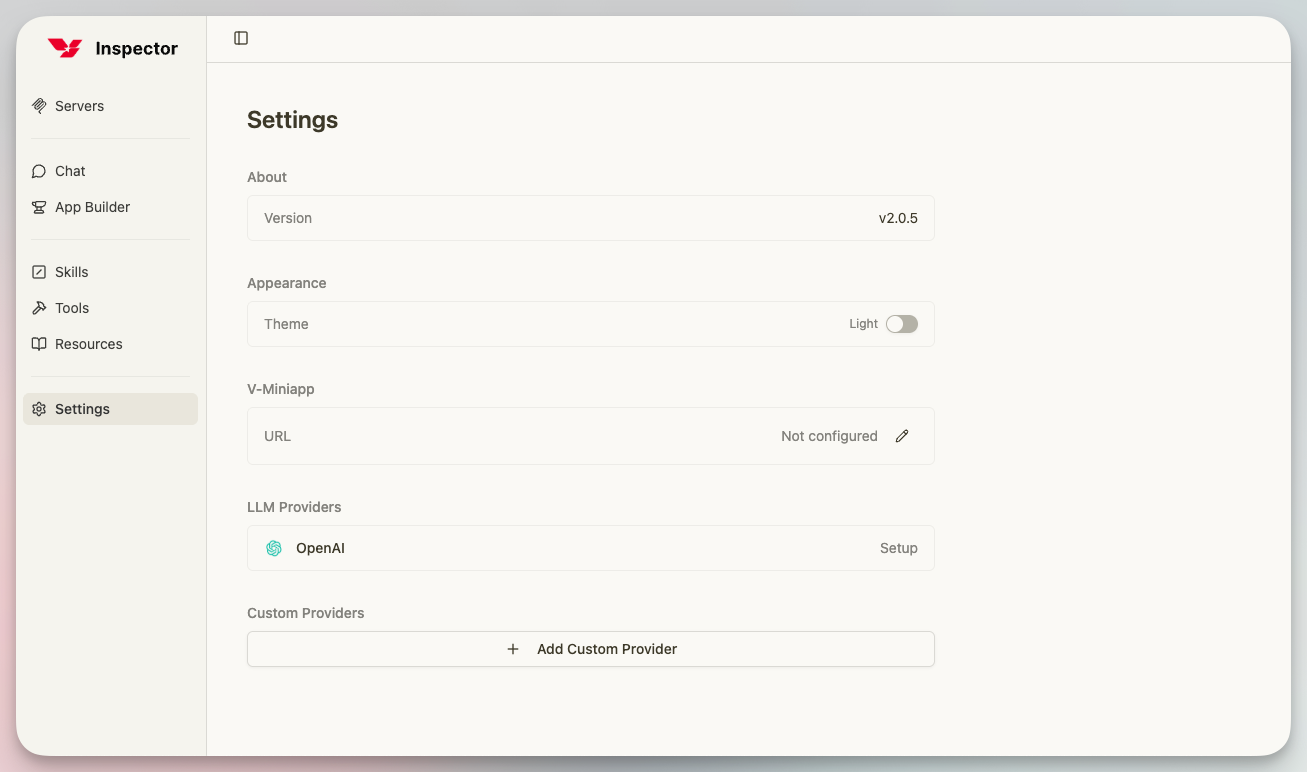Viewport: 1307px width, 772px height.
Task: Click the Light theme label
Action: 863,324
